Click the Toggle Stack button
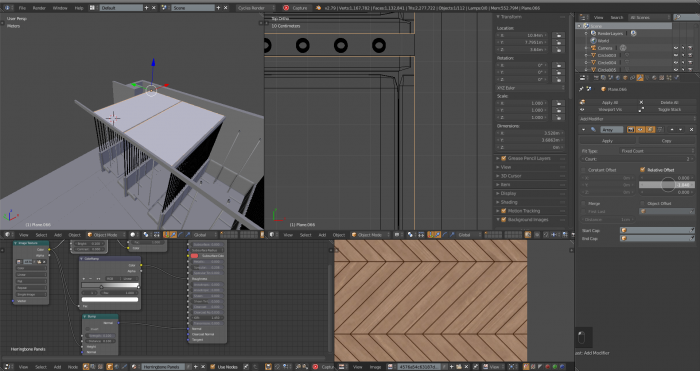This screenshot has width=700, height=371. click(x=667, y=109)
